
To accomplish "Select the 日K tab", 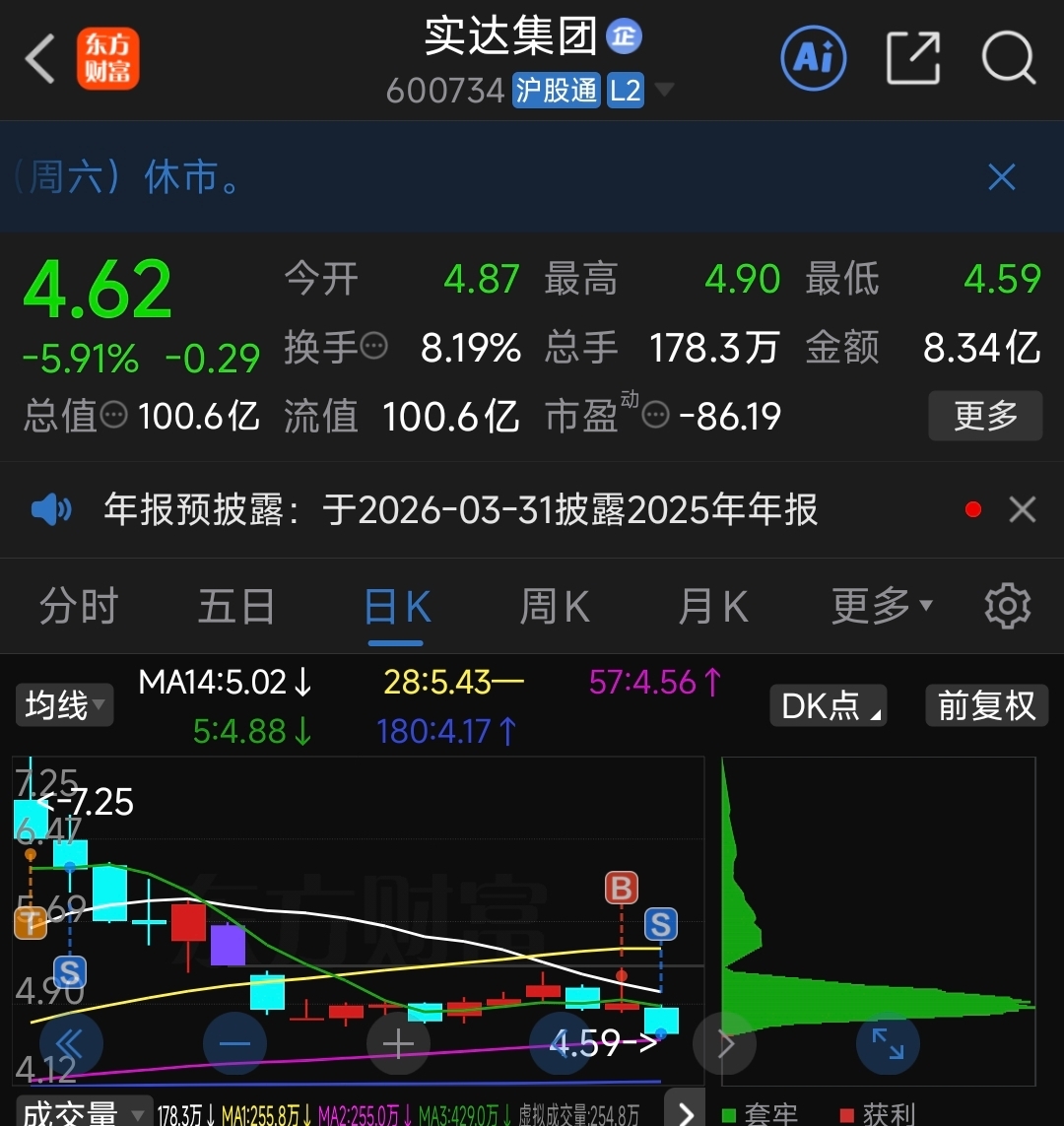I will [x=397, y=606].
